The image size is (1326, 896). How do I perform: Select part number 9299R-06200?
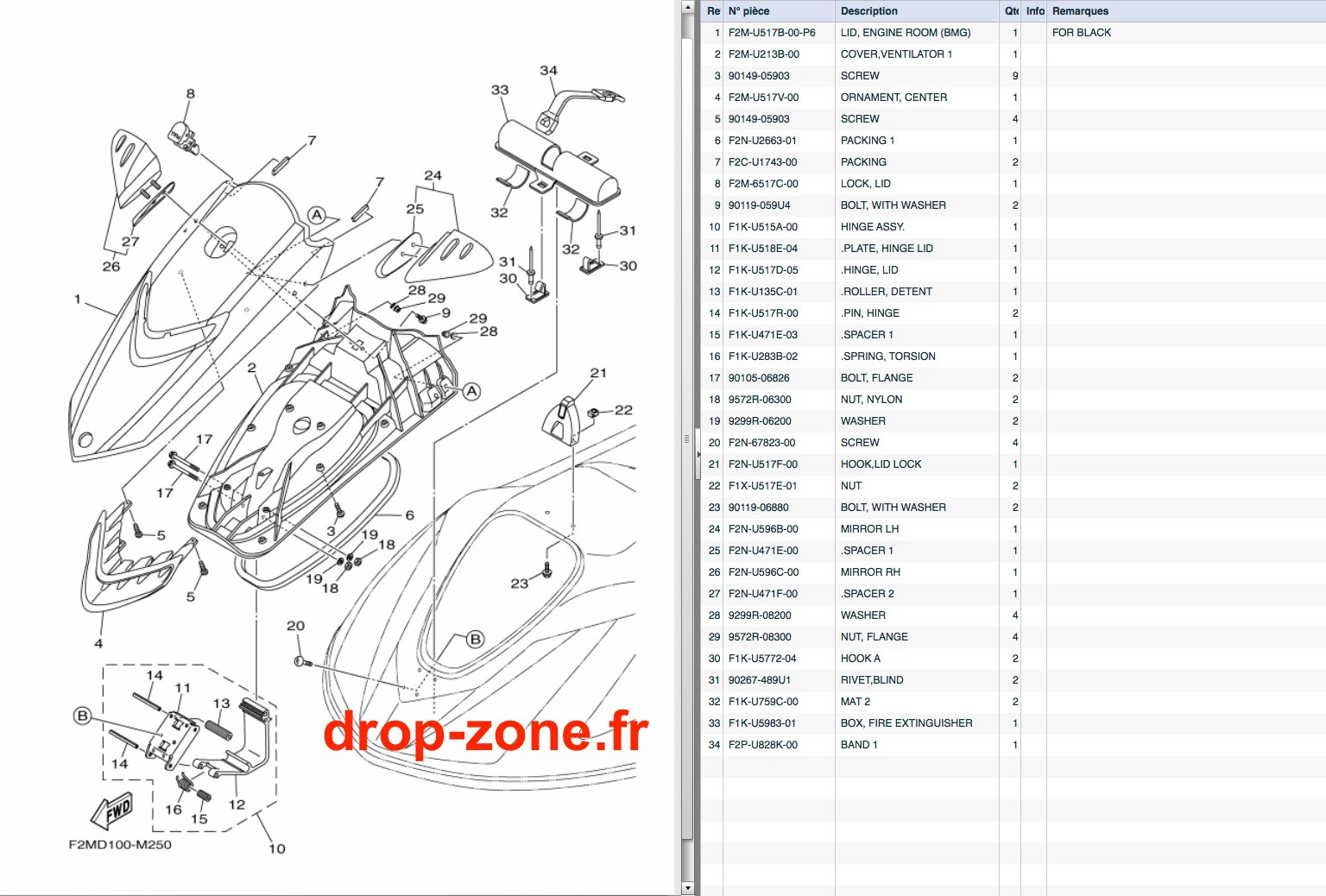click(x=760, y=421)
